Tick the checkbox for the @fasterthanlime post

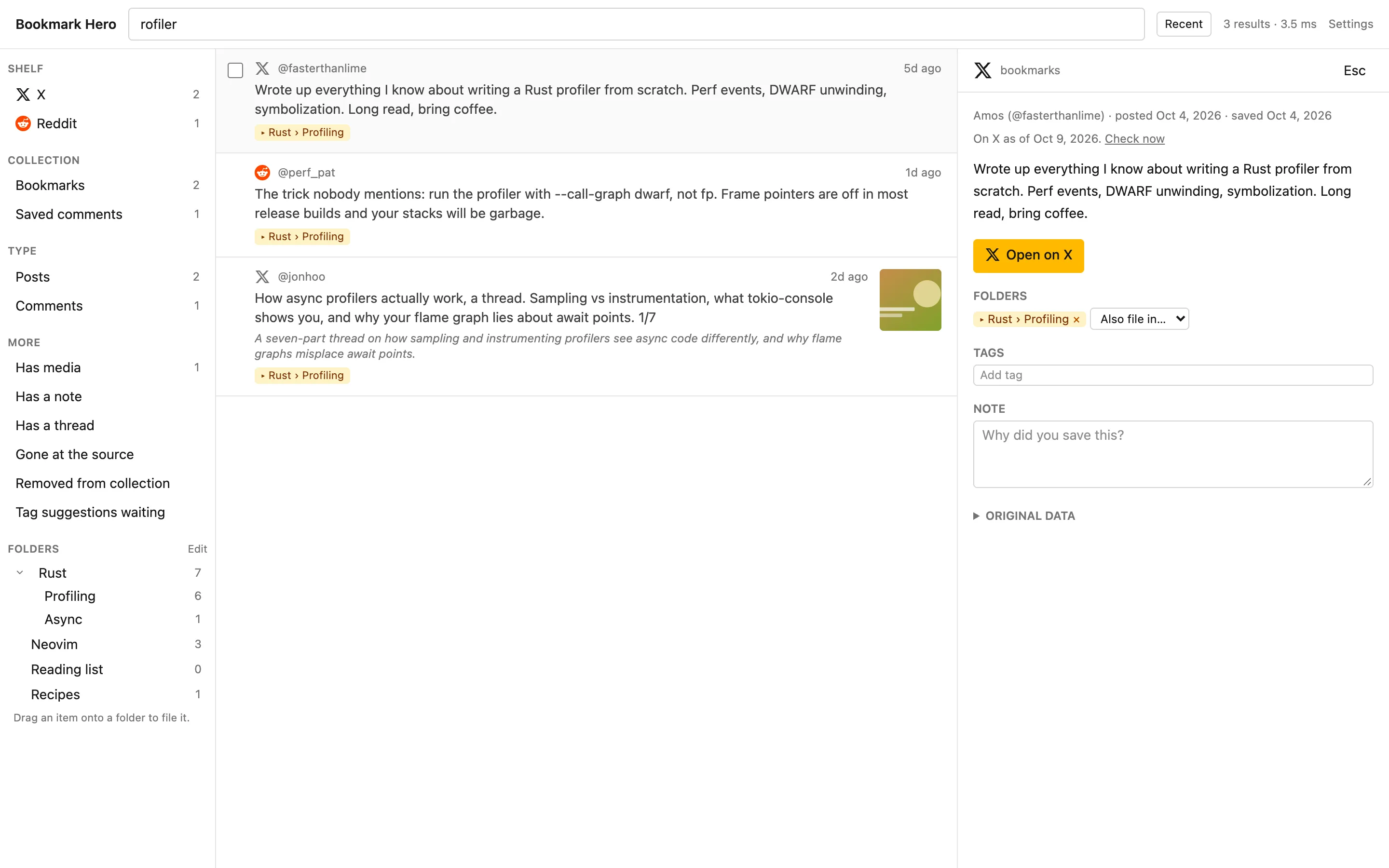[x=235, y=70]
